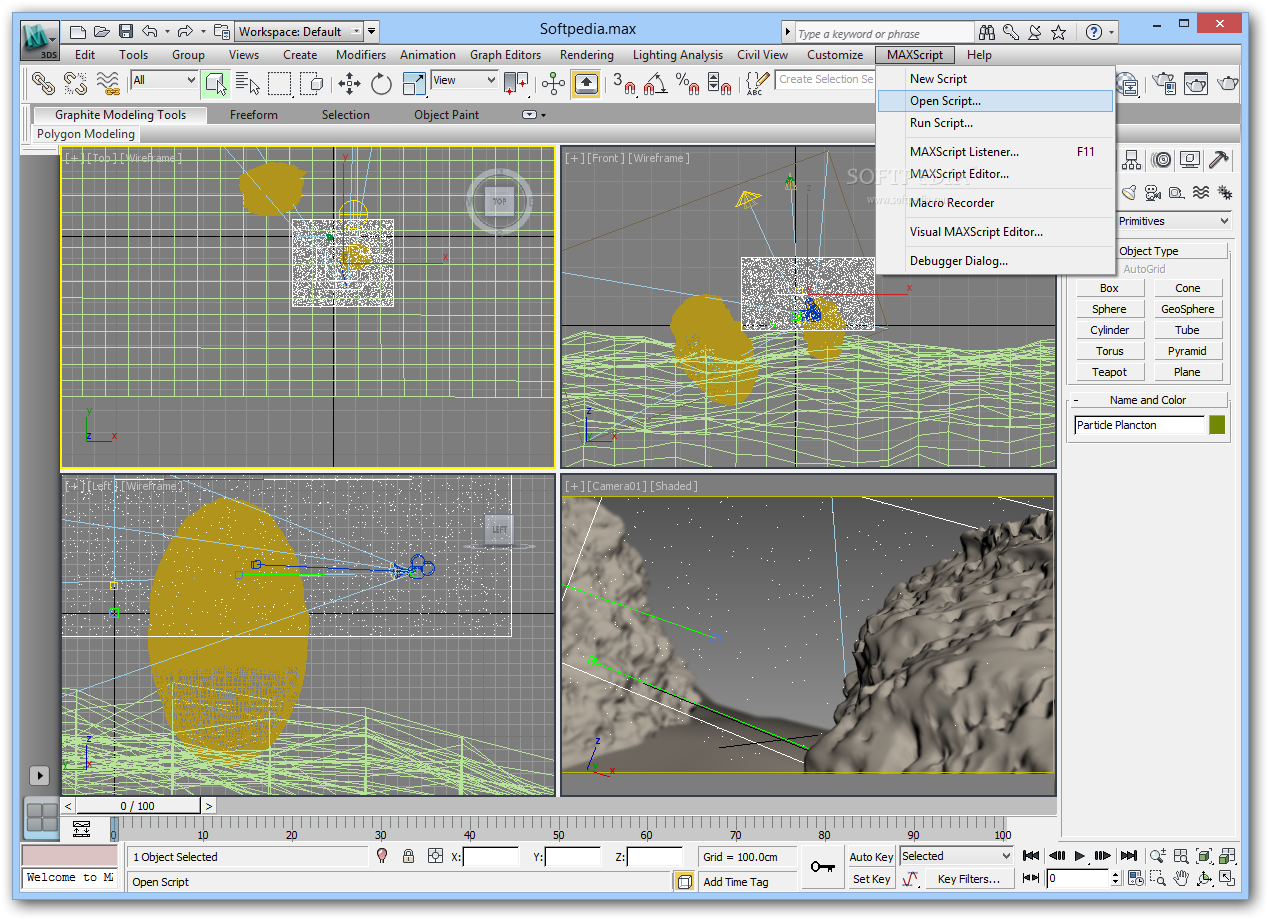
Task: Activate the Select Object tool
Action: coord(214,83)
